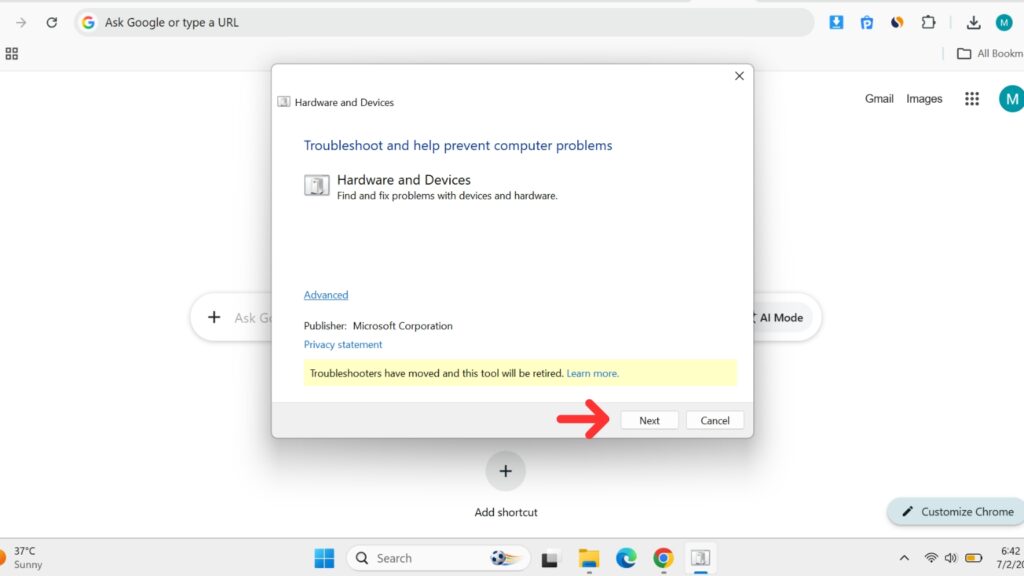This screenshot has height=576, width=1024.
Task: Cancel the Hardware and Devices troubleshooter
Action: 714,421
